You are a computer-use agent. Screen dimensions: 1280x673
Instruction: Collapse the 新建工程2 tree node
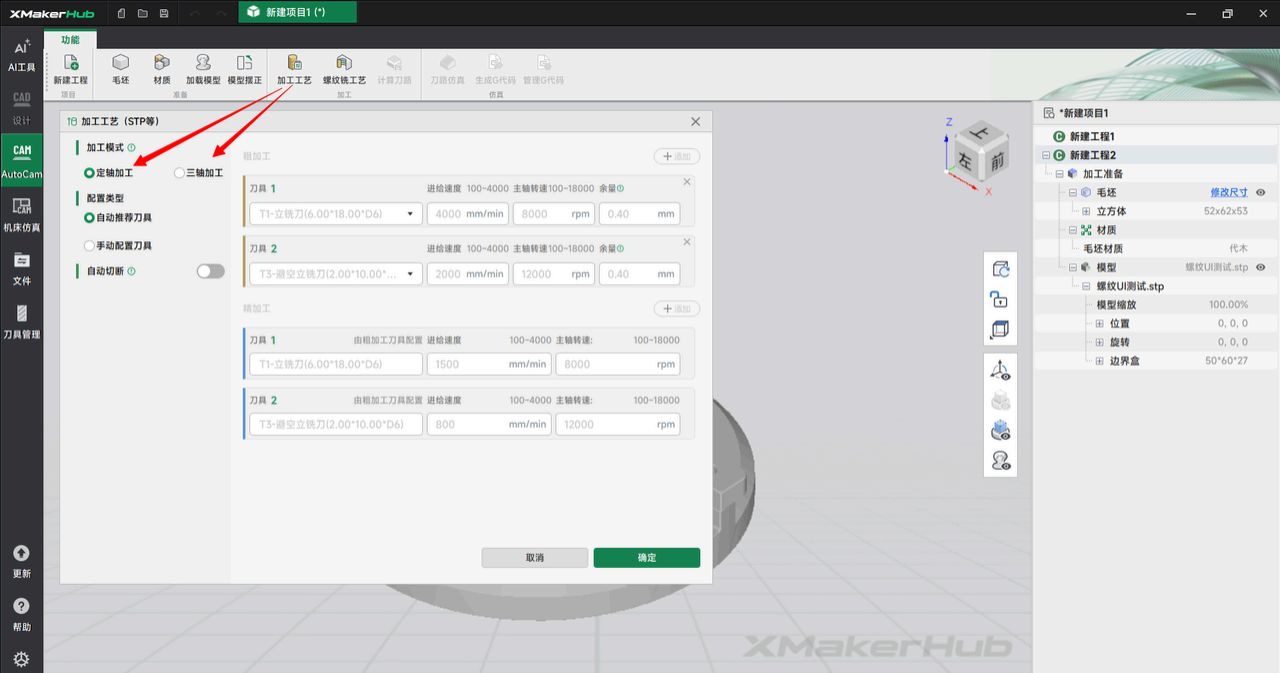point(1046,155)
